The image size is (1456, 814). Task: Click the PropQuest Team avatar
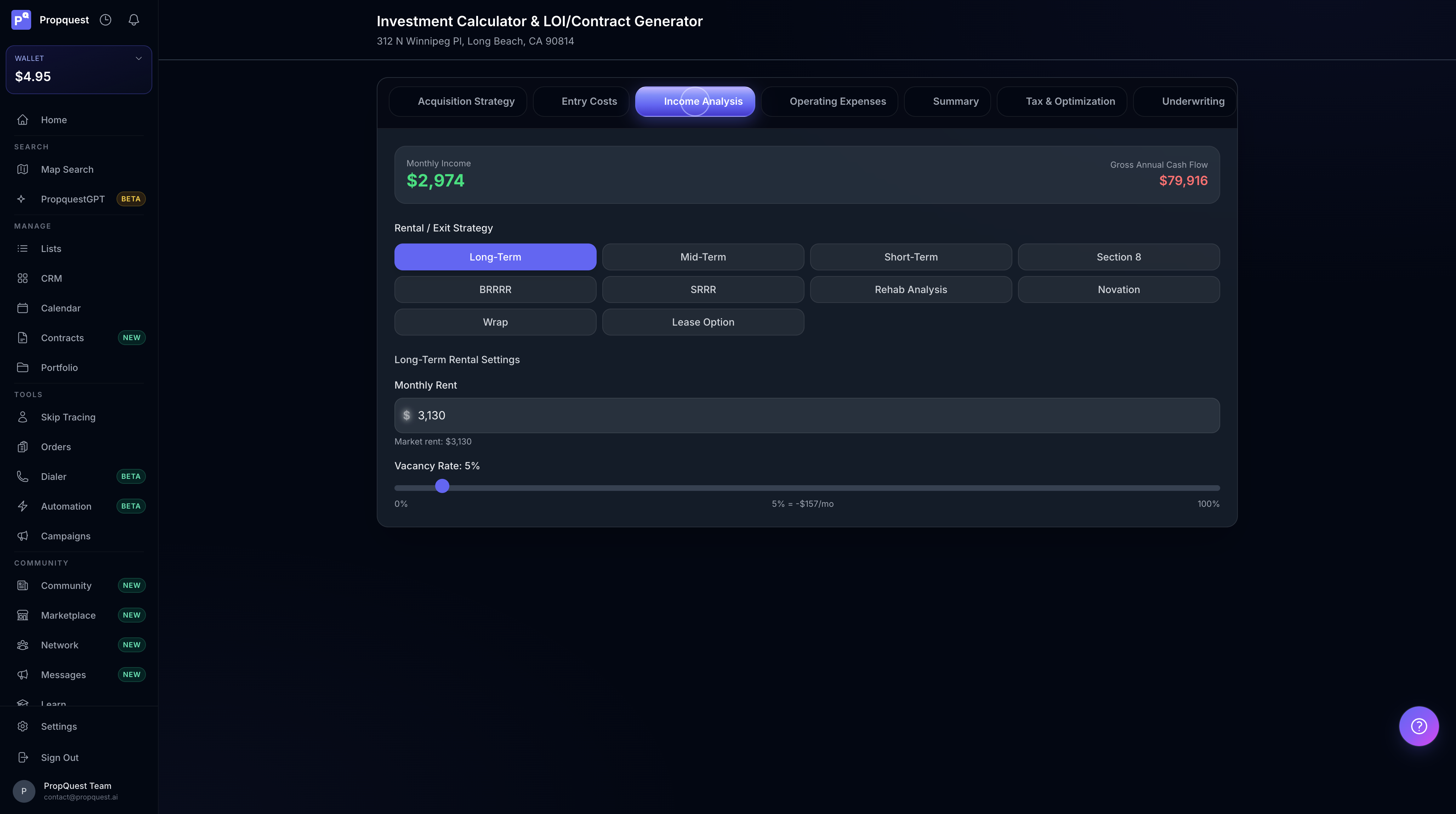(24, 791)
